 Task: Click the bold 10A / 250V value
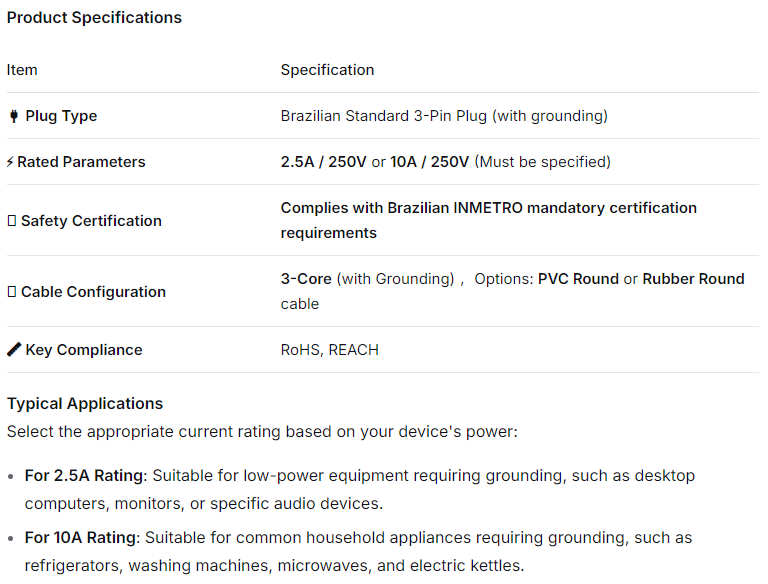click(x=430, y=162)
